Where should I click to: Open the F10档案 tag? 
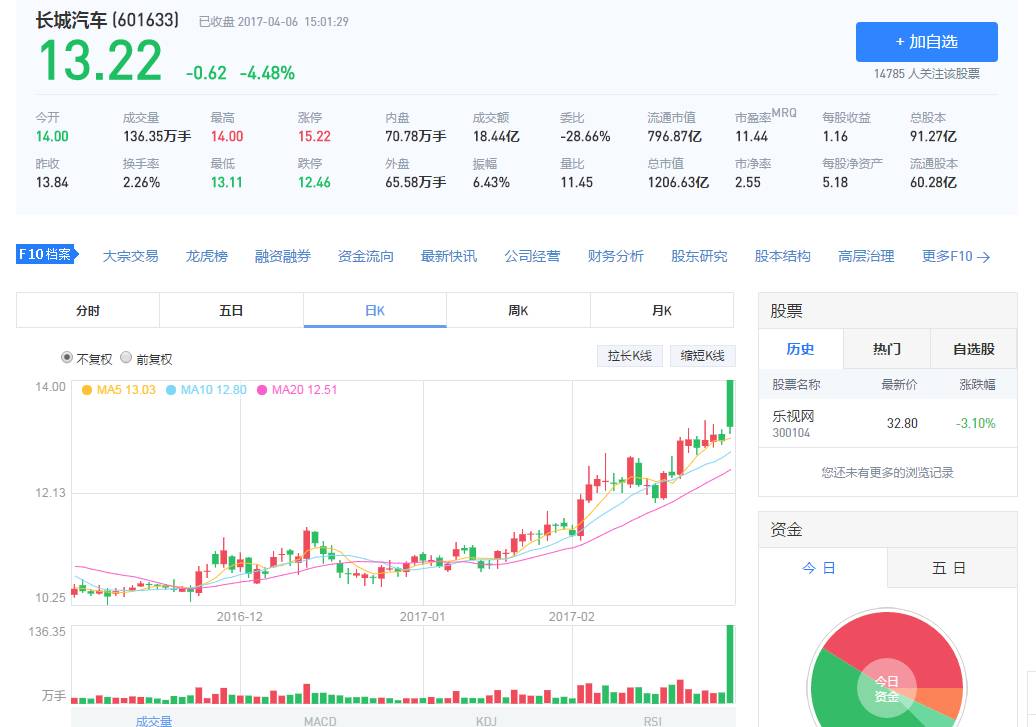tap(47, 254)
